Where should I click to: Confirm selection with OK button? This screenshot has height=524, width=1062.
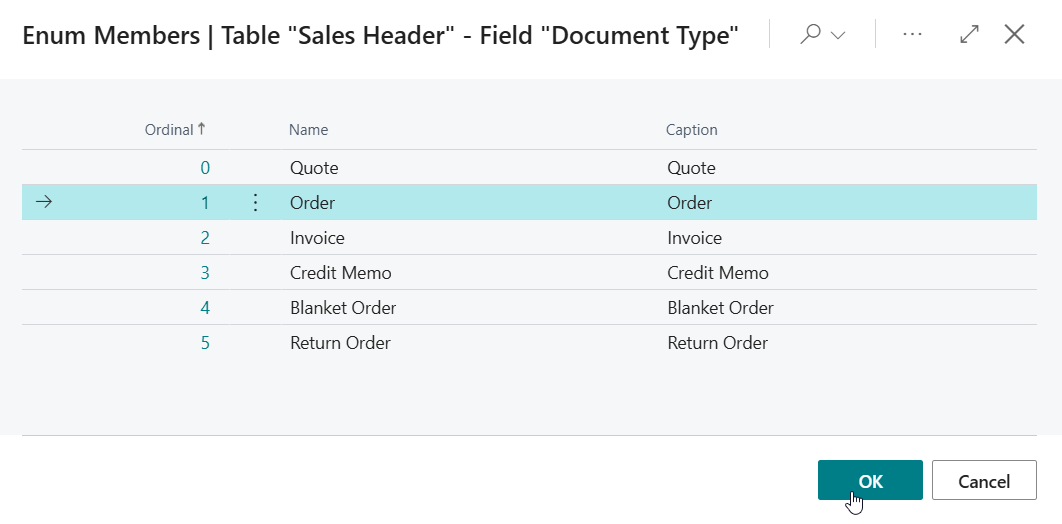(870, 480)
